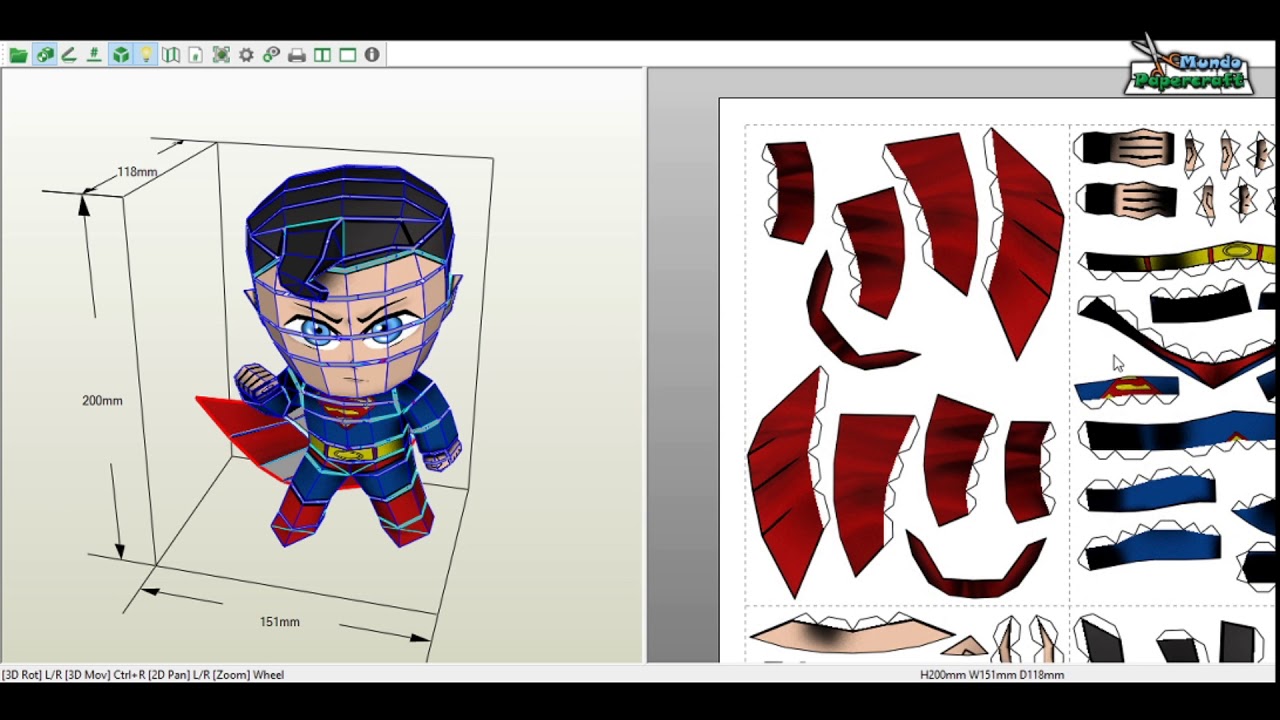Screen dimensions: 1280x720
Task: Open the information icon
Action: pos(372,55)
